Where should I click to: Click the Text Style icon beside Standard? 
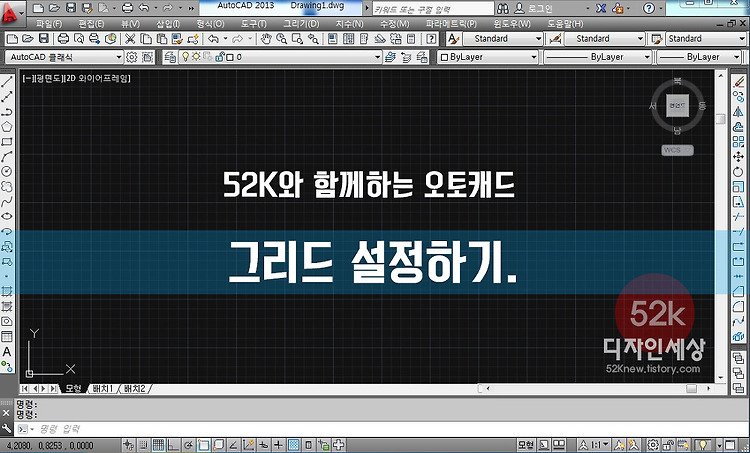pos(453,39)
